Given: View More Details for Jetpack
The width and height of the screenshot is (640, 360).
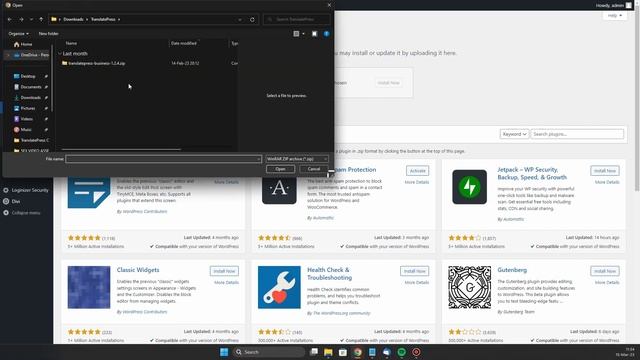Looking at the screenshot, I should pyautogui.click(x=607, y=182).
